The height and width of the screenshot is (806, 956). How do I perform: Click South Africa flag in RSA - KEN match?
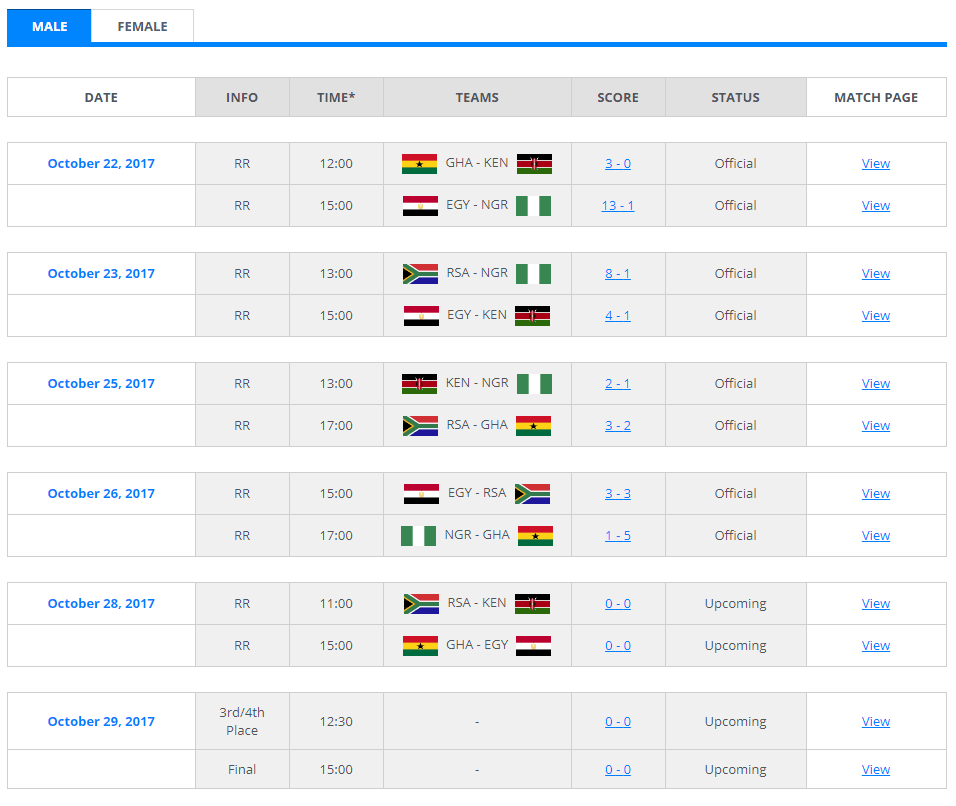pos(420,604)
